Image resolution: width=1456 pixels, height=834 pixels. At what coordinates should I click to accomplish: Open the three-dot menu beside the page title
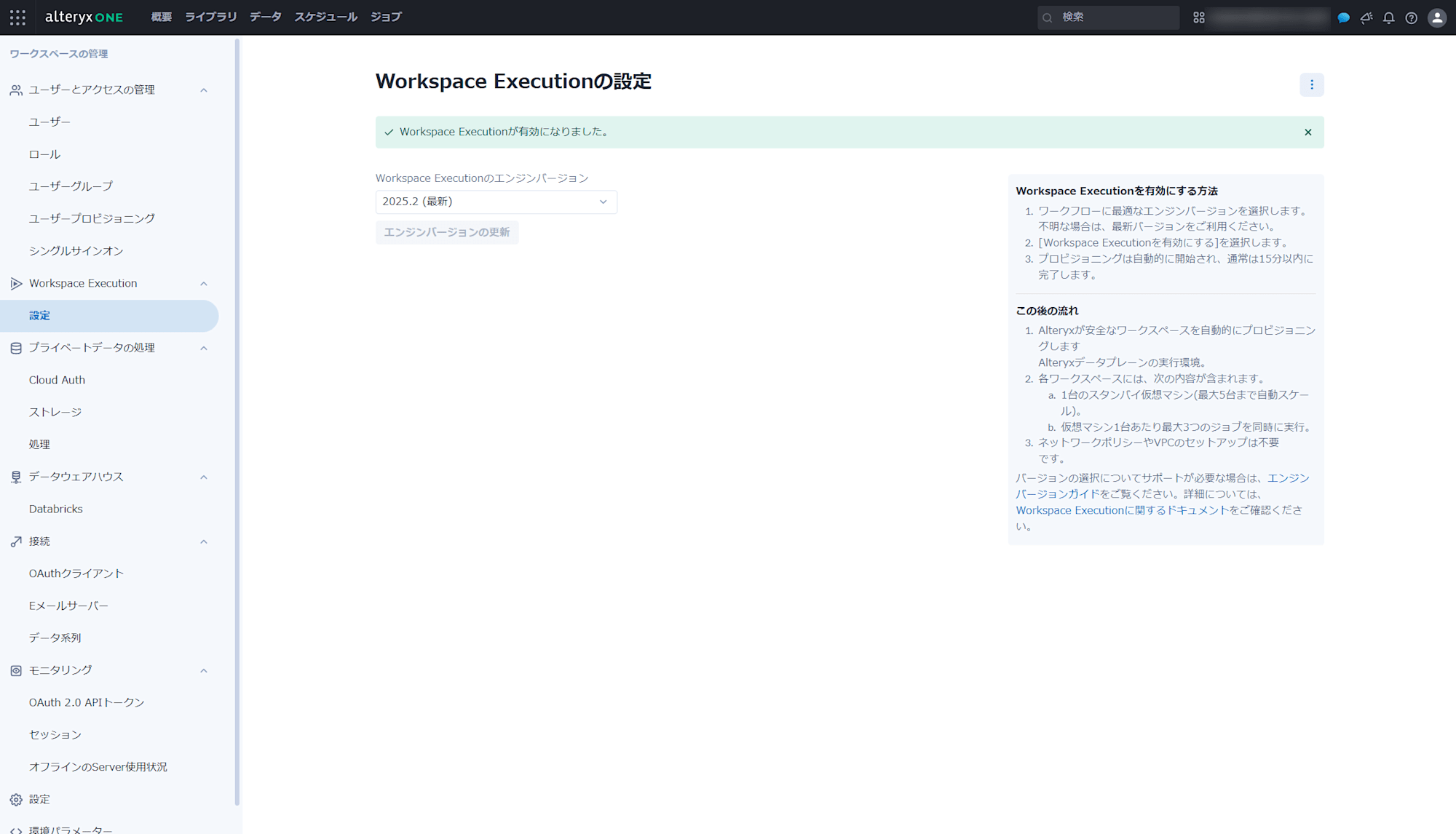click(1312, 84)
